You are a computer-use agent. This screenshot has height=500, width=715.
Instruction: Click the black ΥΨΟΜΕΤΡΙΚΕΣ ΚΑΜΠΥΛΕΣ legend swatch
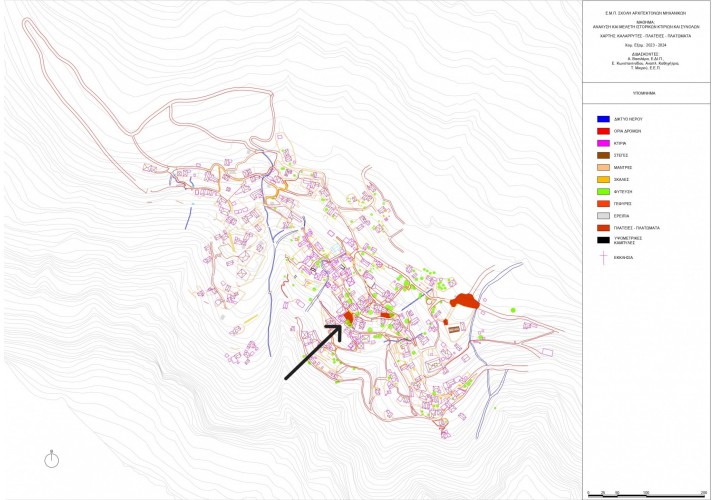pos(603,240)
